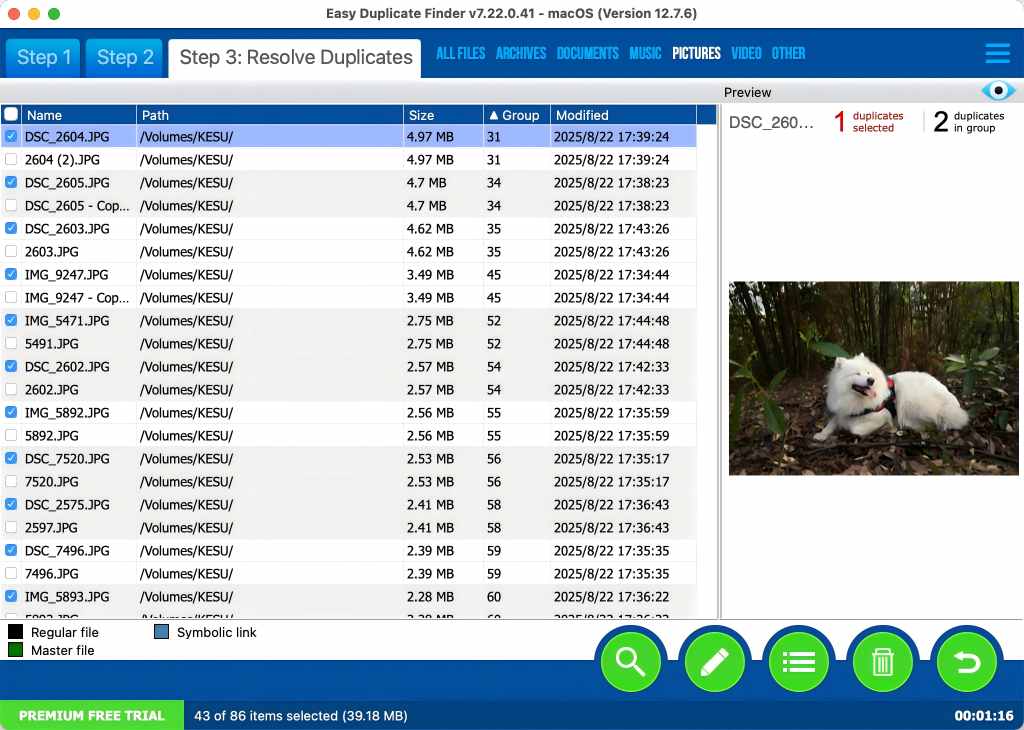Open the edit pencil tool
Screen dimensions: 1024x730
715,660
